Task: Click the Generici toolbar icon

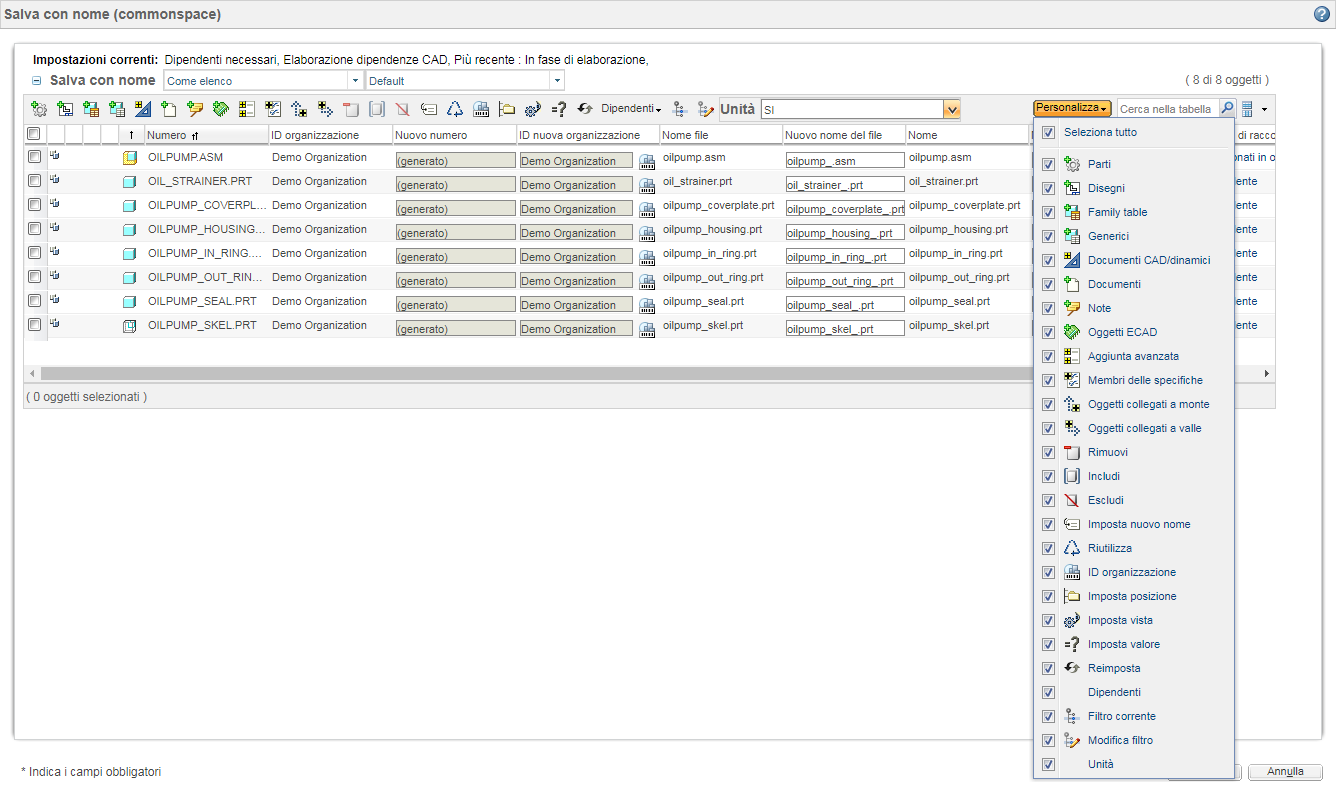Action: 117,109
